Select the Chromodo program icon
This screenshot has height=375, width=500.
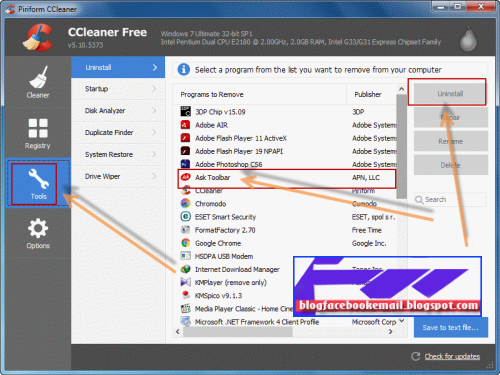tap(185, 203)
